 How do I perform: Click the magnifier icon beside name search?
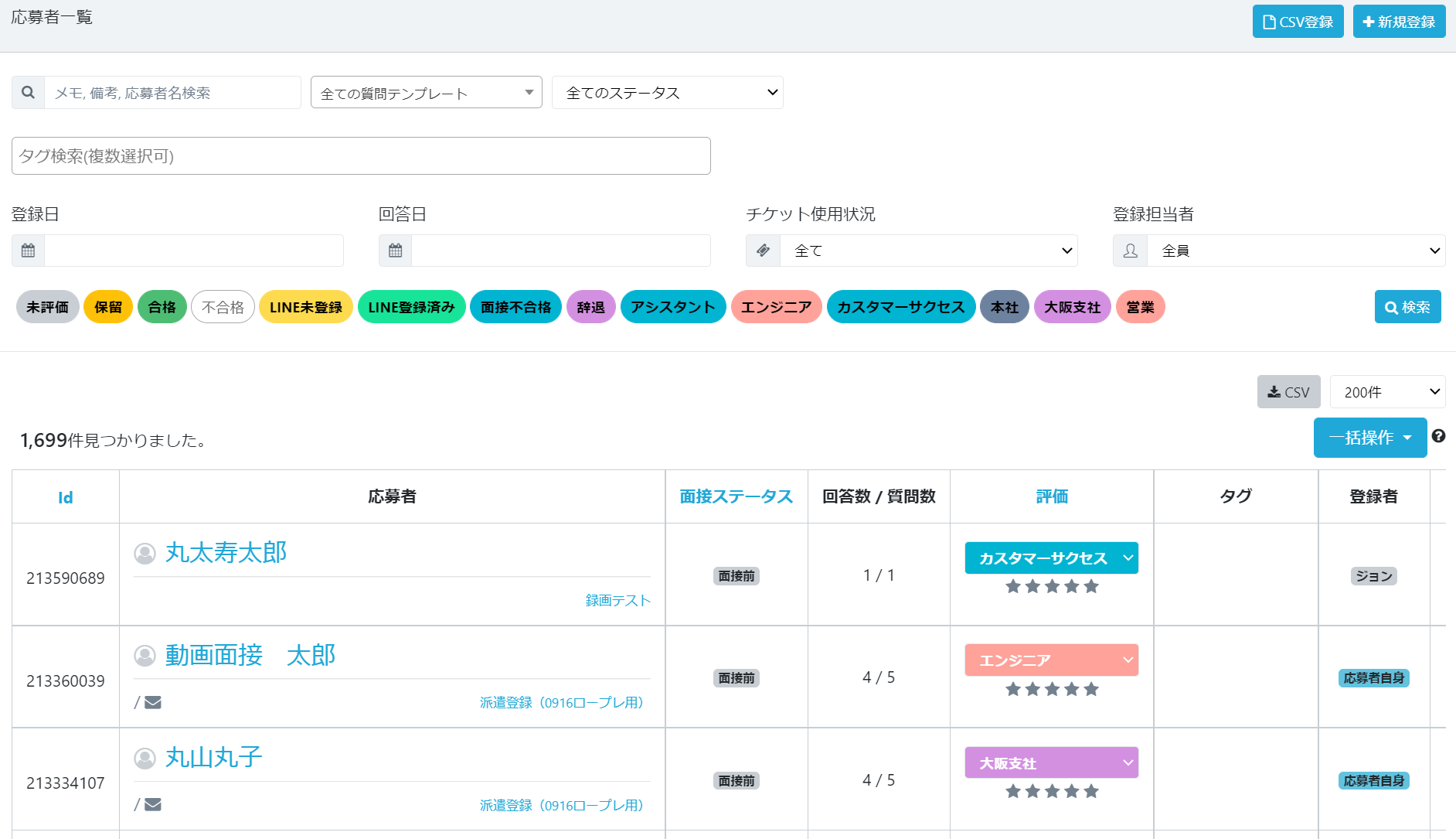click(x=28, y=93)
